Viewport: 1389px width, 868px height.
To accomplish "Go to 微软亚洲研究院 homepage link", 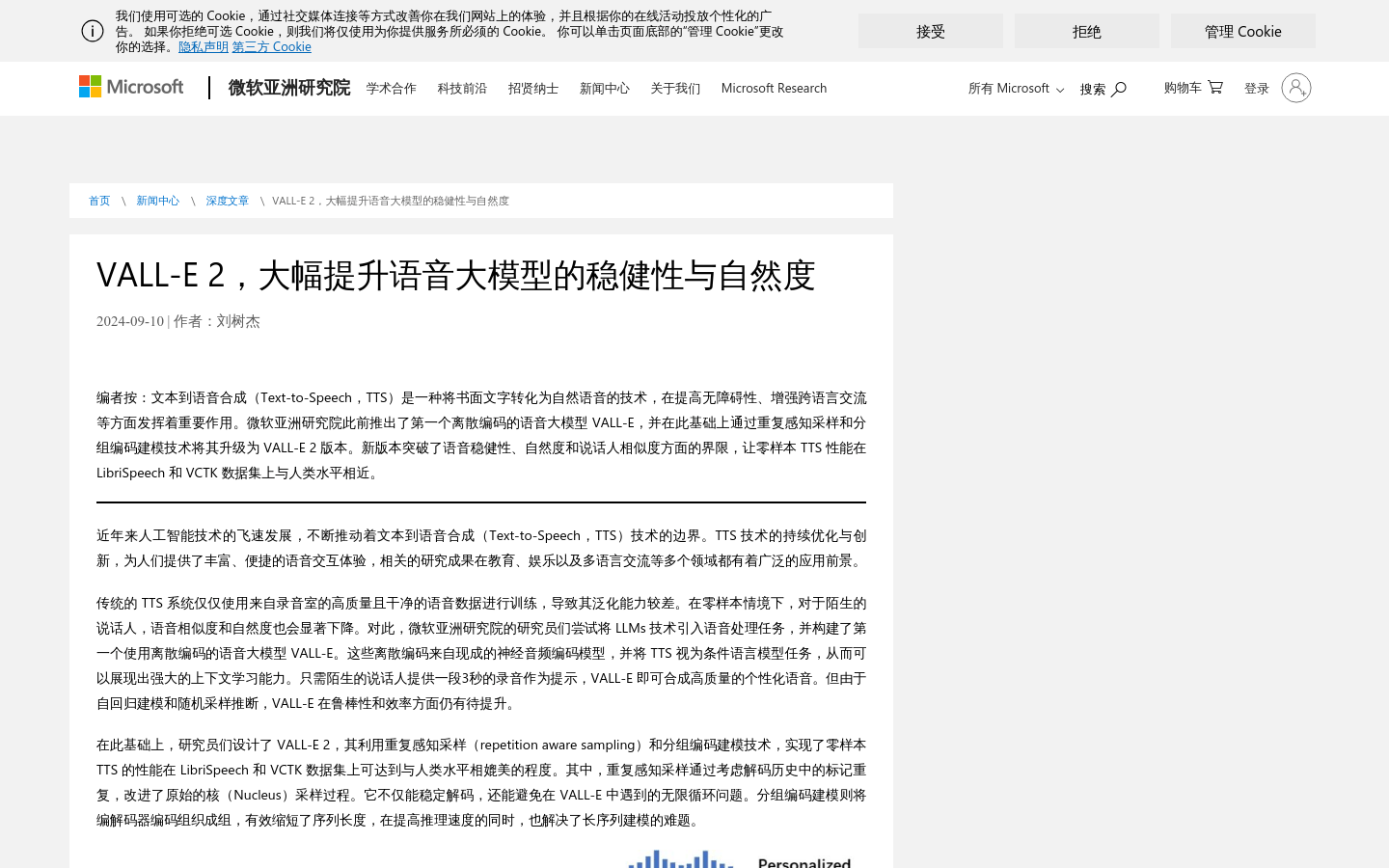I will tap(289, 88).
